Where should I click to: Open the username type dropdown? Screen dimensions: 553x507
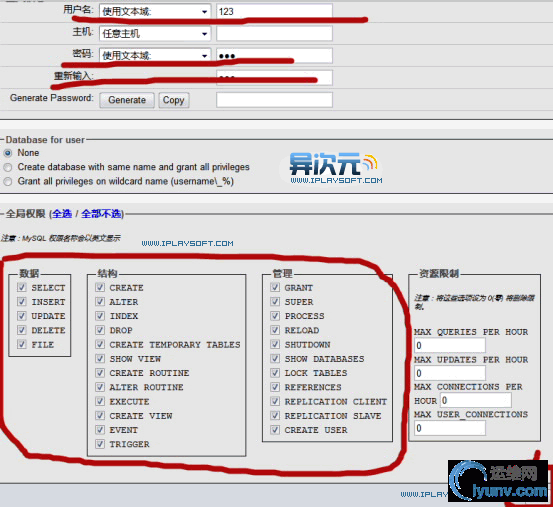[x=155, y=11]
